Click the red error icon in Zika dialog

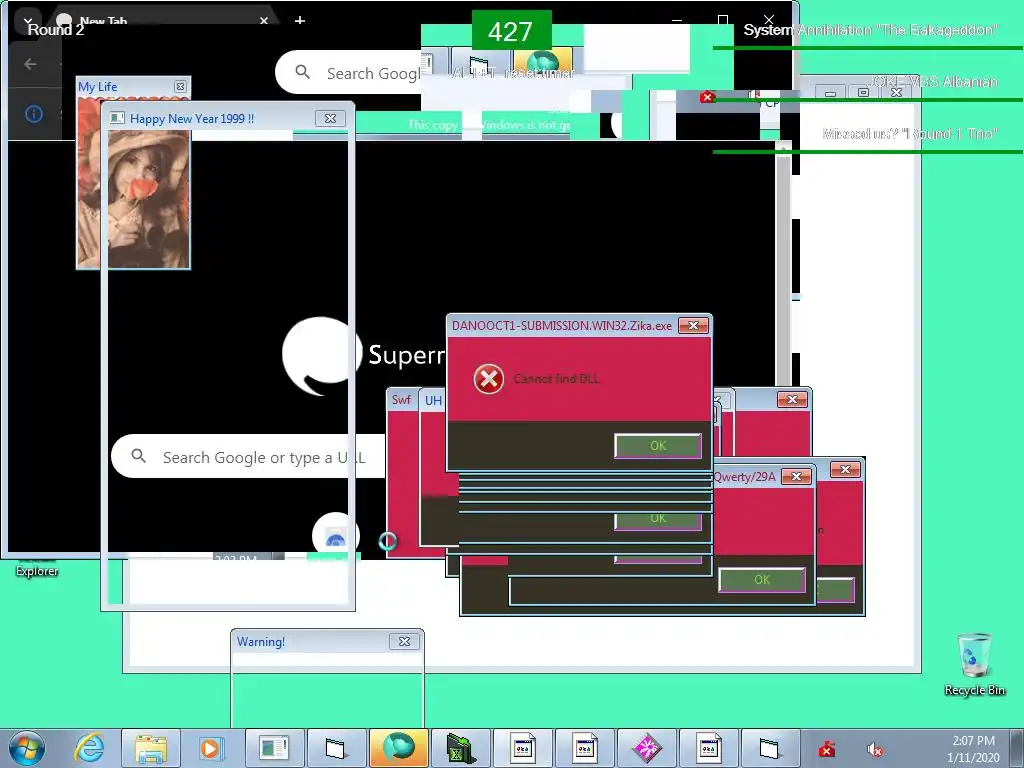[x=488, y=379]
